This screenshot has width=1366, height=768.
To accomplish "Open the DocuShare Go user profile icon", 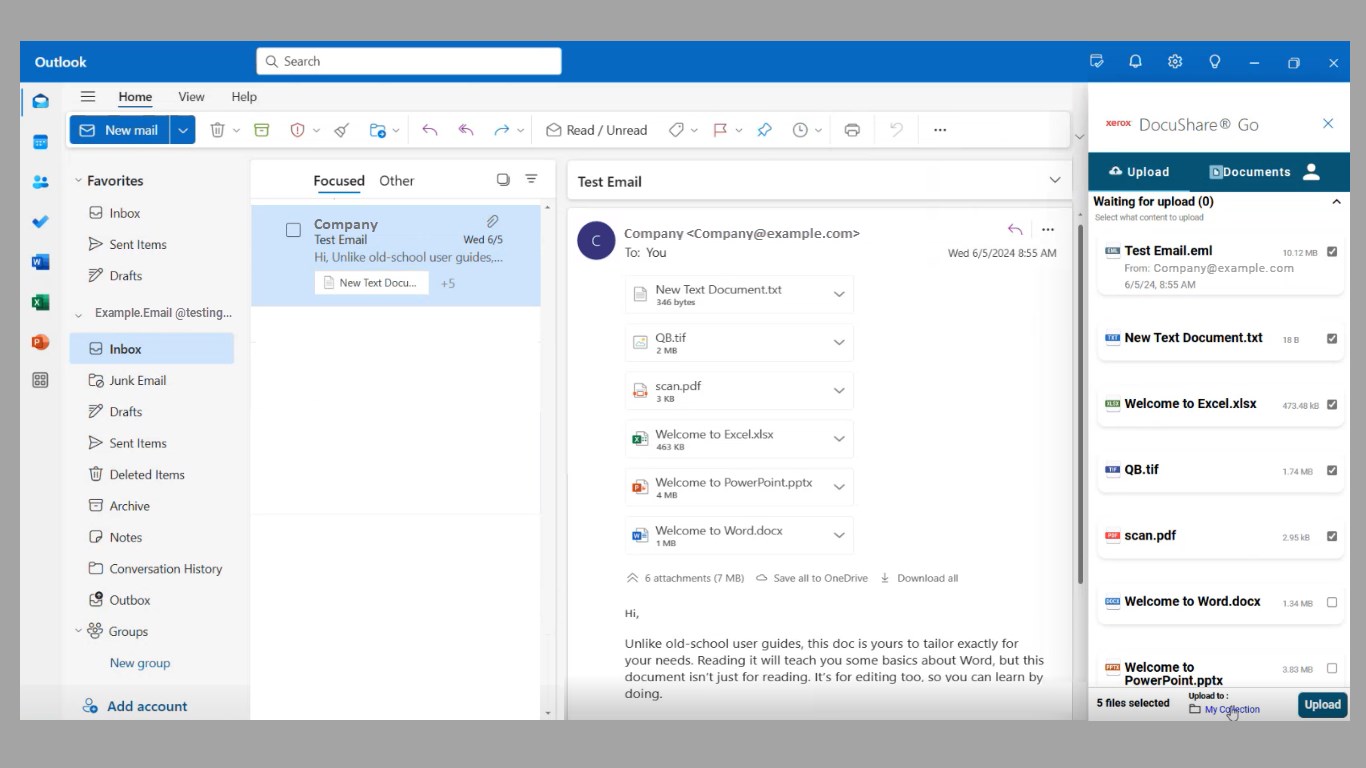I will pos(1312,172).
